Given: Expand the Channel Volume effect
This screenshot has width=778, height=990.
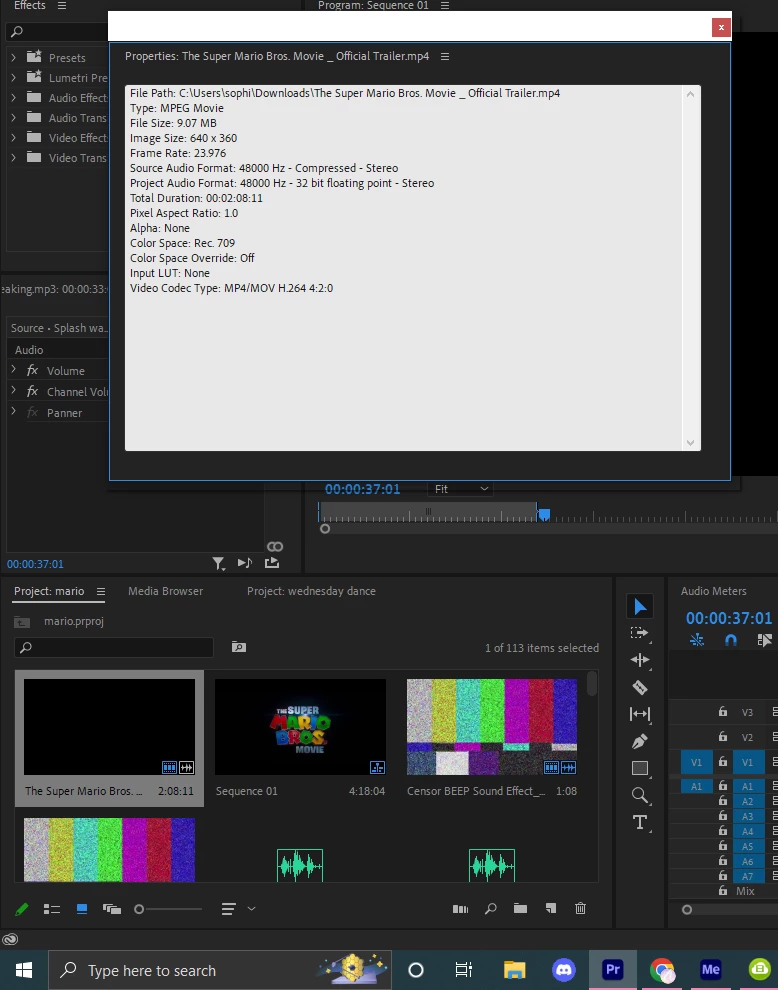Looking at the screenshot, I should 13,391.
